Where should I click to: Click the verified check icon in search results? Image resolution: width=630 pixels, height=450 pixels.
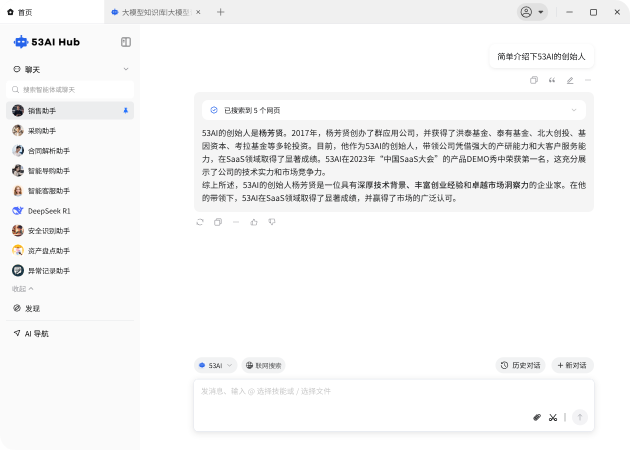pyautogui.click(x=214, y=110)
